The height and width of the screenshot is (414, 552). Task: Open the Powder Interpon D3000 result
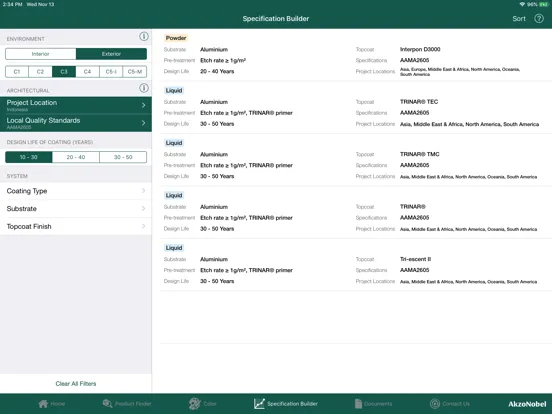pos(356,55)
